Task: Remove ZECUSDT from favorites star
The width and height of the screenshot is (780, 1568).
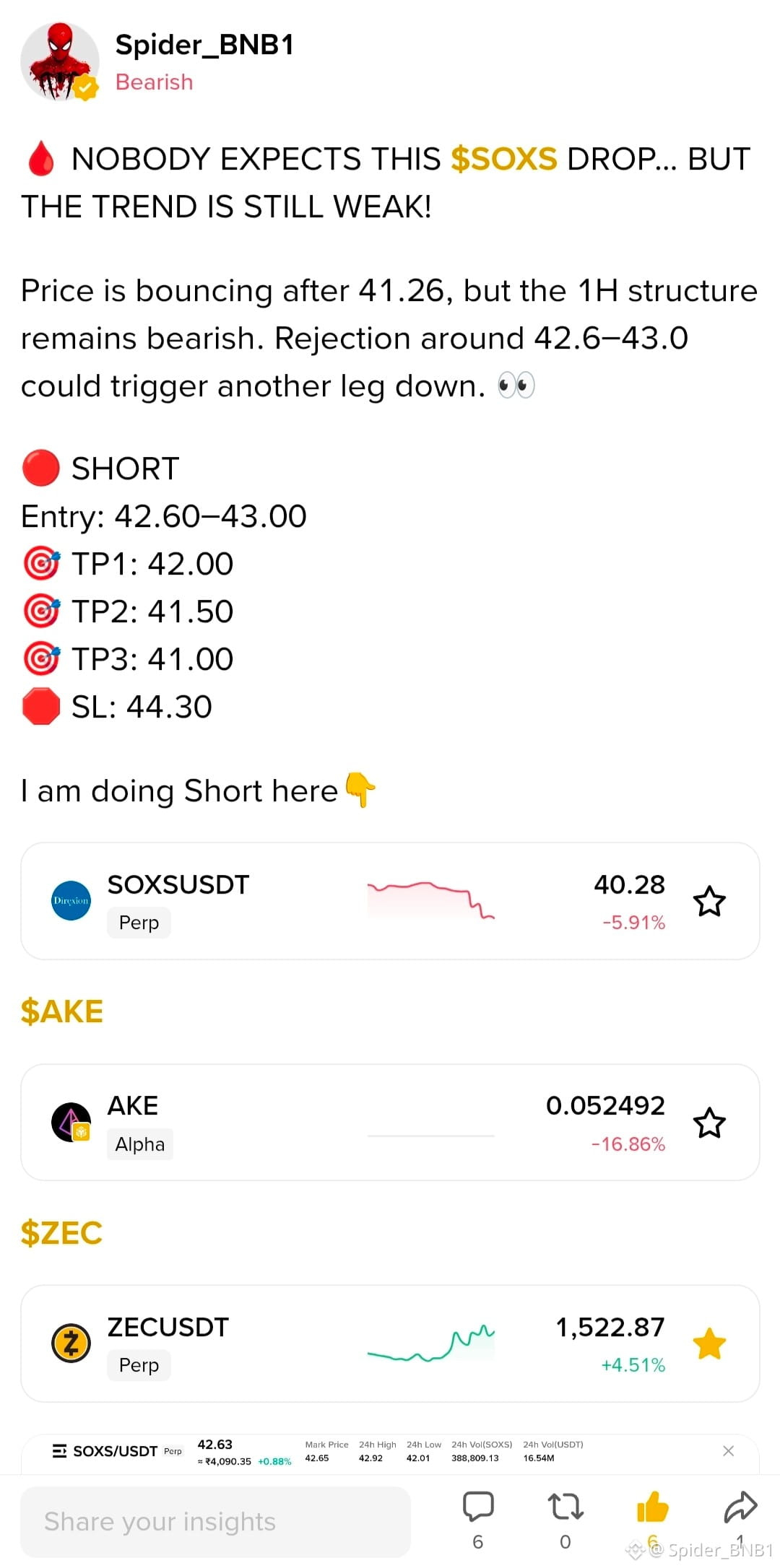Action: (709, 1343)
